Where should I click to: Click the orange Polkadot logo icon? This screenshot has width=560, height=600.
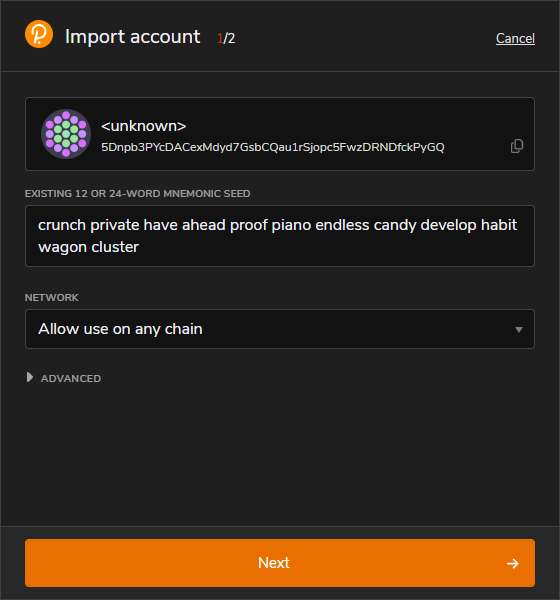click(x=39, y=34)
